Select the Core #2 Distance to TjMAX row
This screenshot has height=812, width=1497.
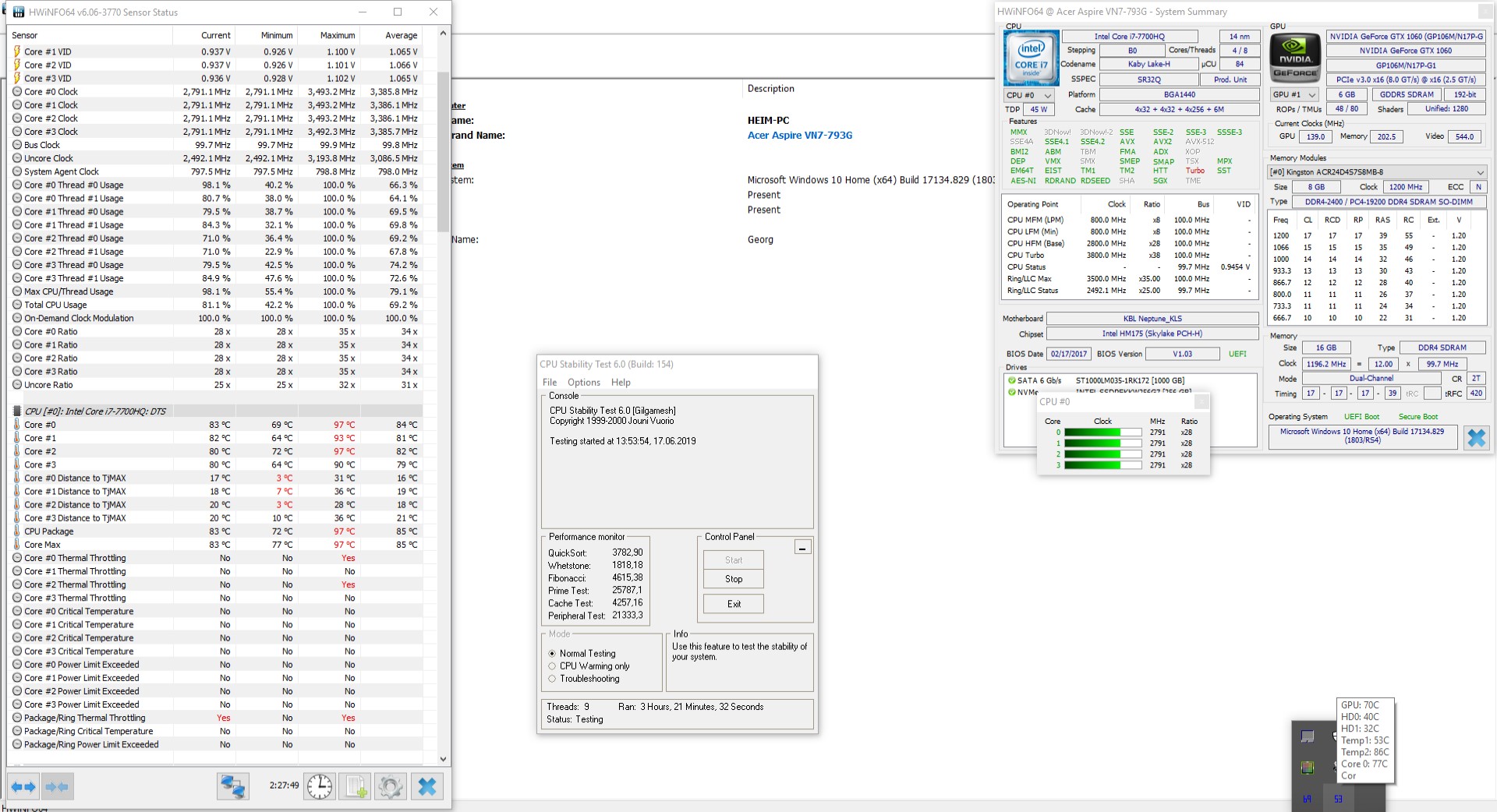(217, 504)
